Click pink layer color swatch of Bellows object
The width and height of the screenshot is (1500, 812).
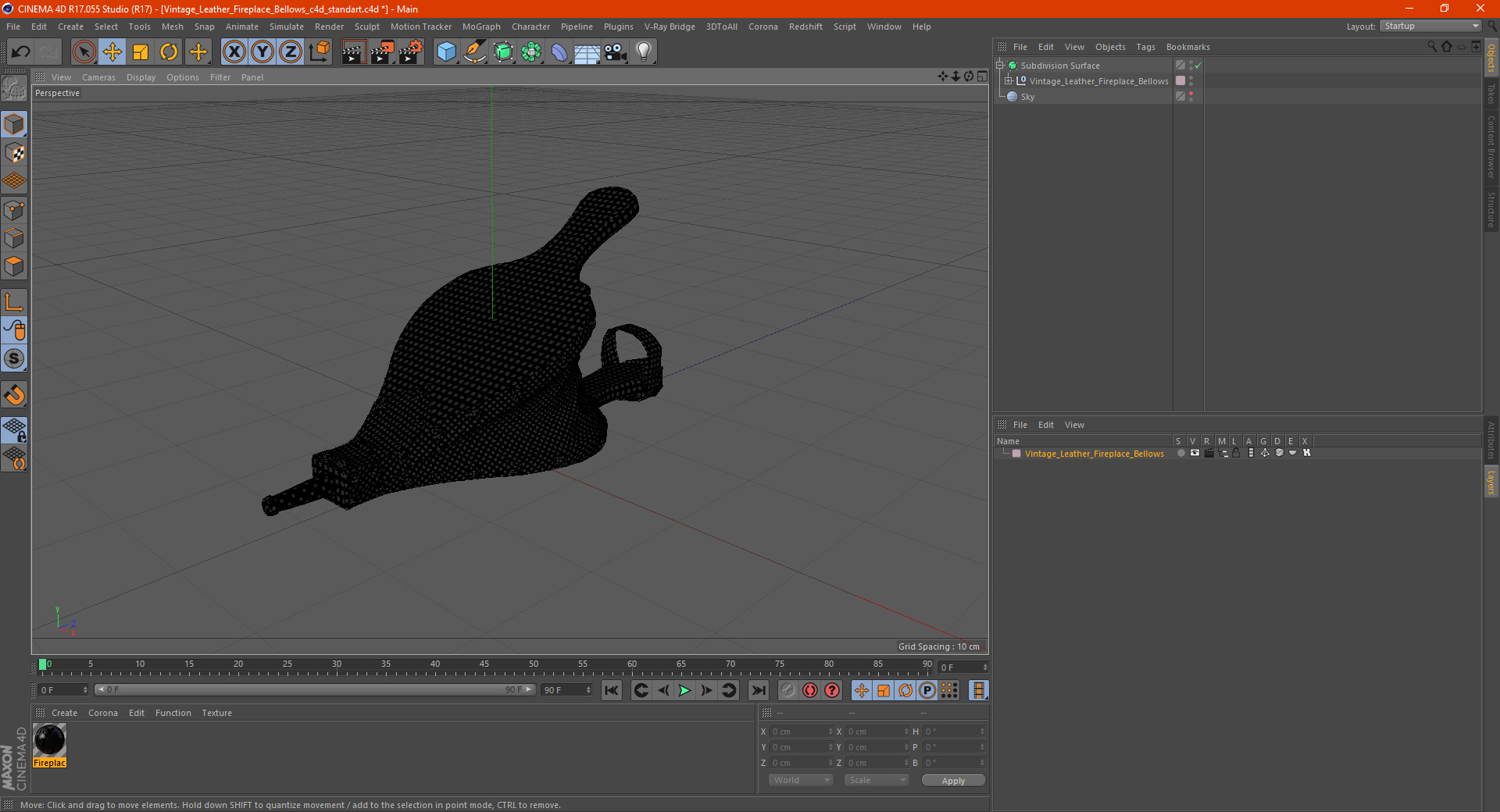pos(1180,81)
